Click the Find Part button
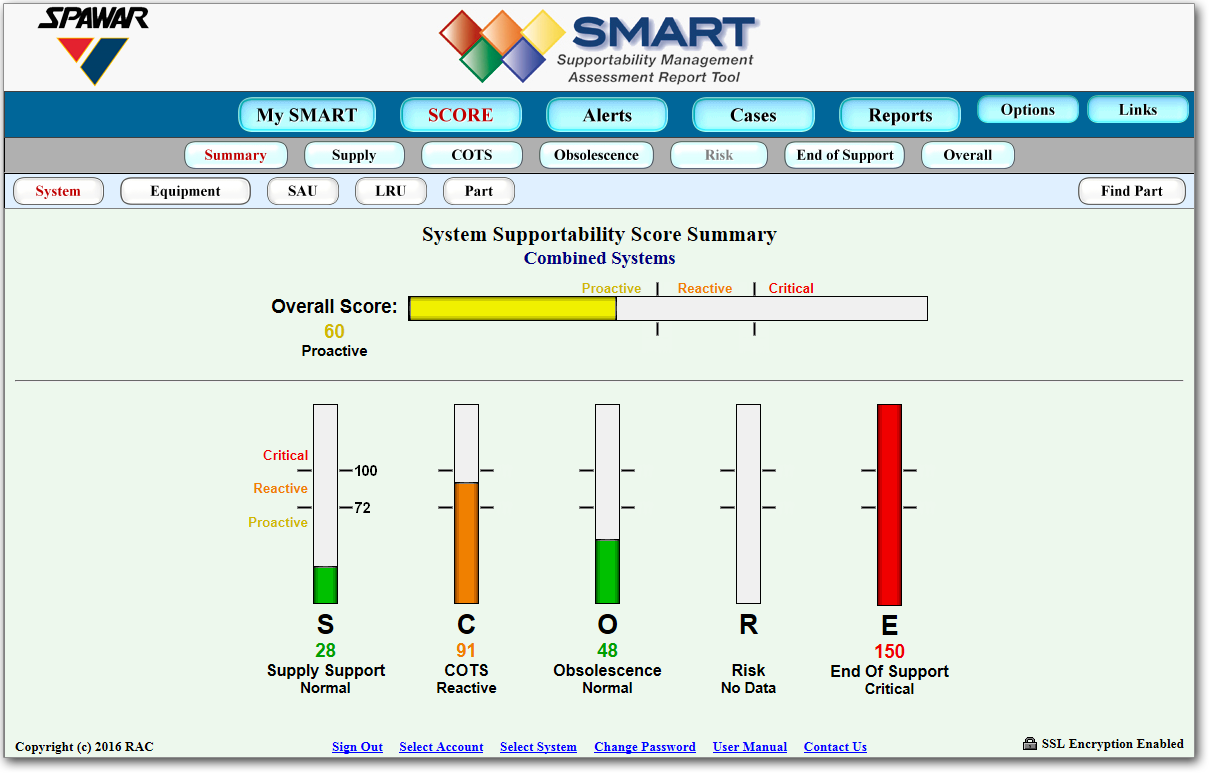1211x774 pixels. point(1131,191)
